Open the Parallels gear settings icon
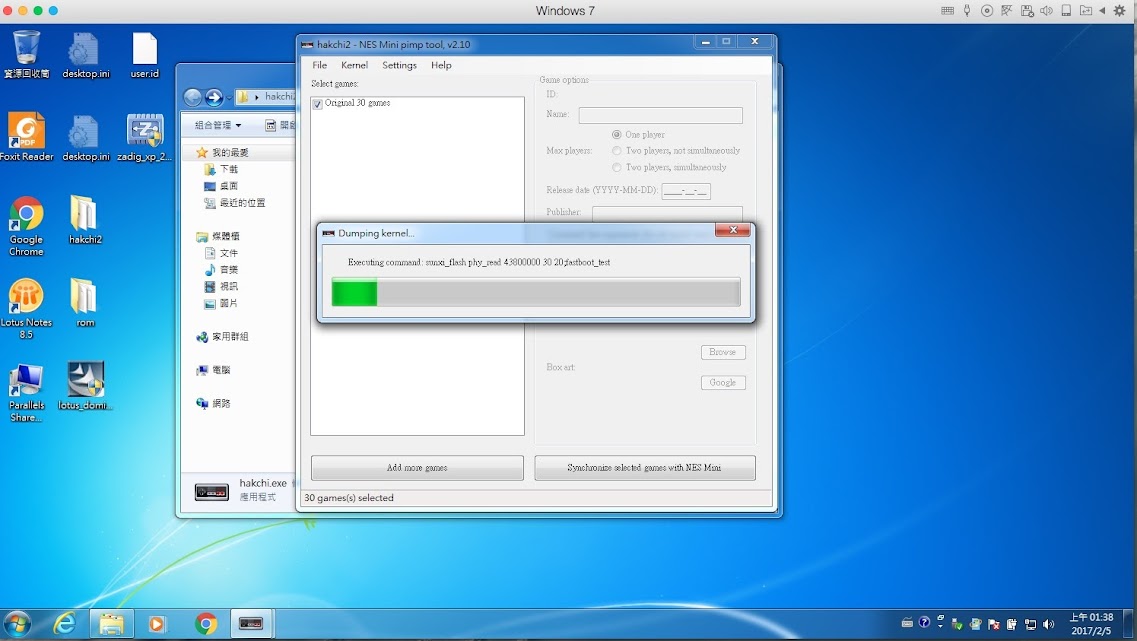The width and height of the screenshot is (1137, 641). 1120,11
